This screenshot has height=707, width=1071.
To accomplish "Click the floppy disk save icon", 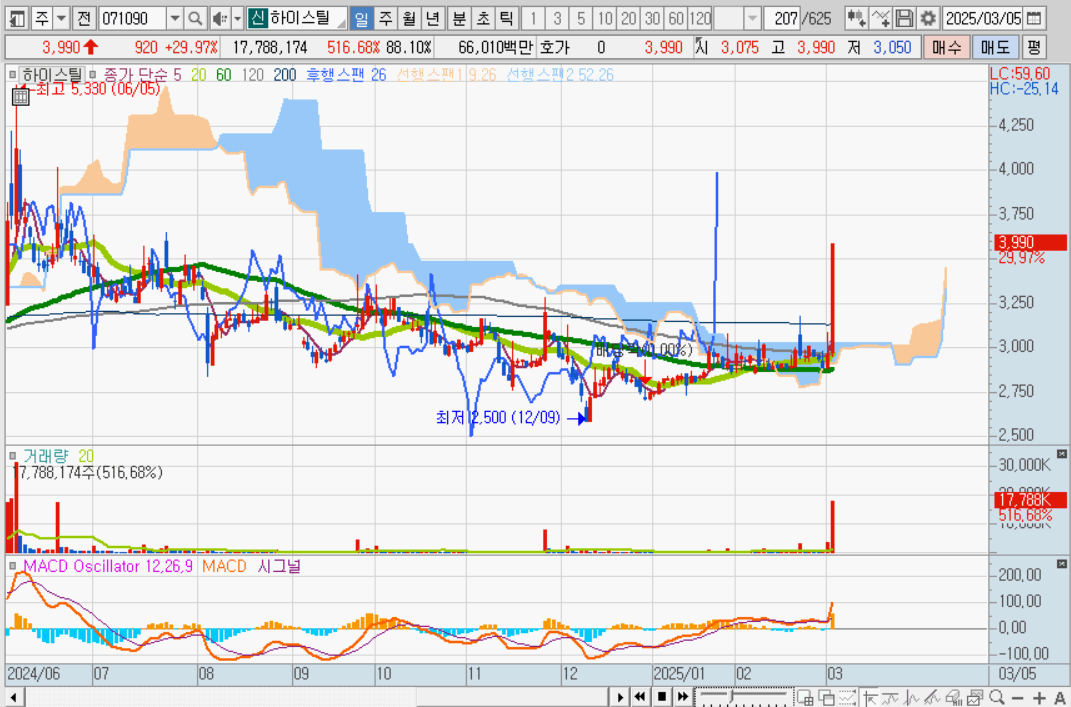I will (x=904, y=18).
